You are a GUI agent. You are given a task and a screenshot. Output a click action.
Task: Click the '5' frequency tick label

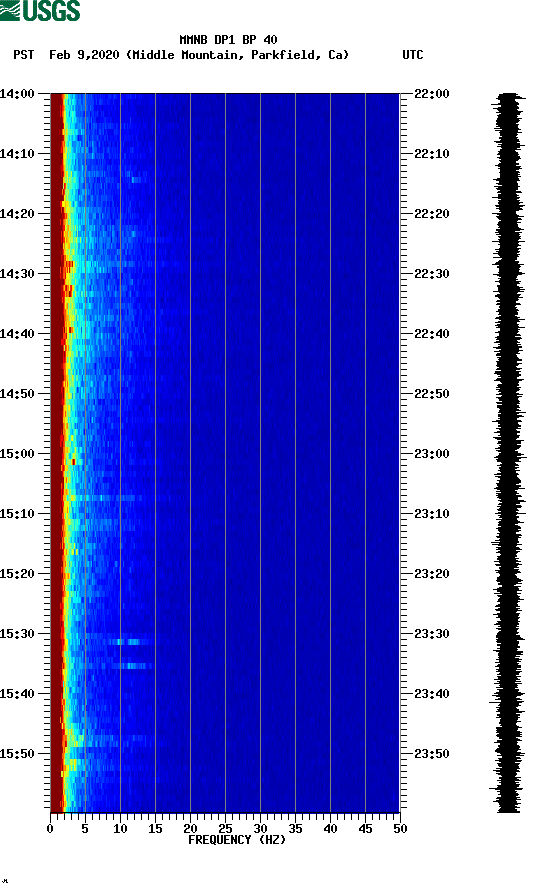pos(85,829)
